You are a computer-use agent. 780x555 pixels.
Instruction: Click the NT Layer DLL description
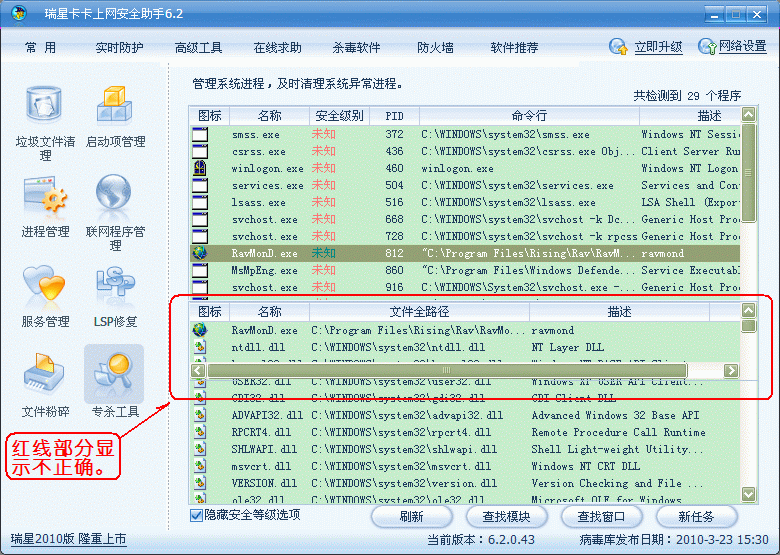pos(568,347)
